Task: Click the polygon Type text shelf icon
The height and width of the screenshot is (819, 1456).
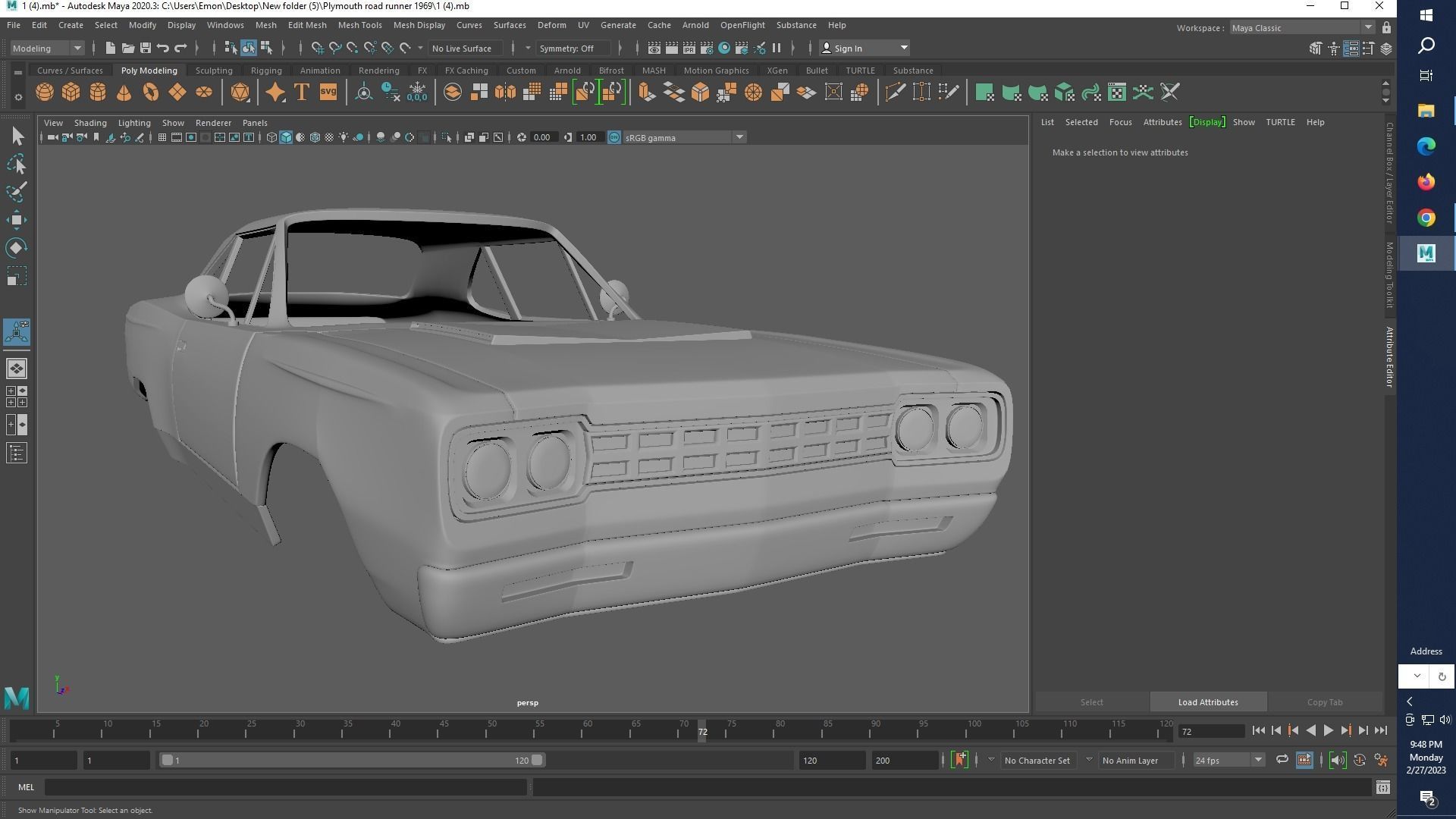Action: click(x=301, y=93)
